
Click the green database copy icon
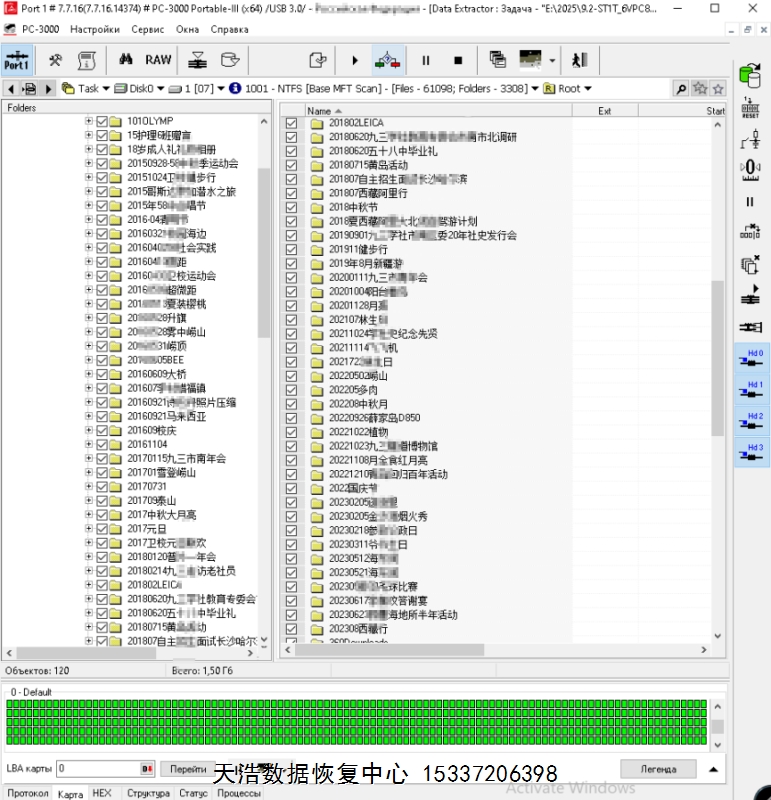point(750,76)
